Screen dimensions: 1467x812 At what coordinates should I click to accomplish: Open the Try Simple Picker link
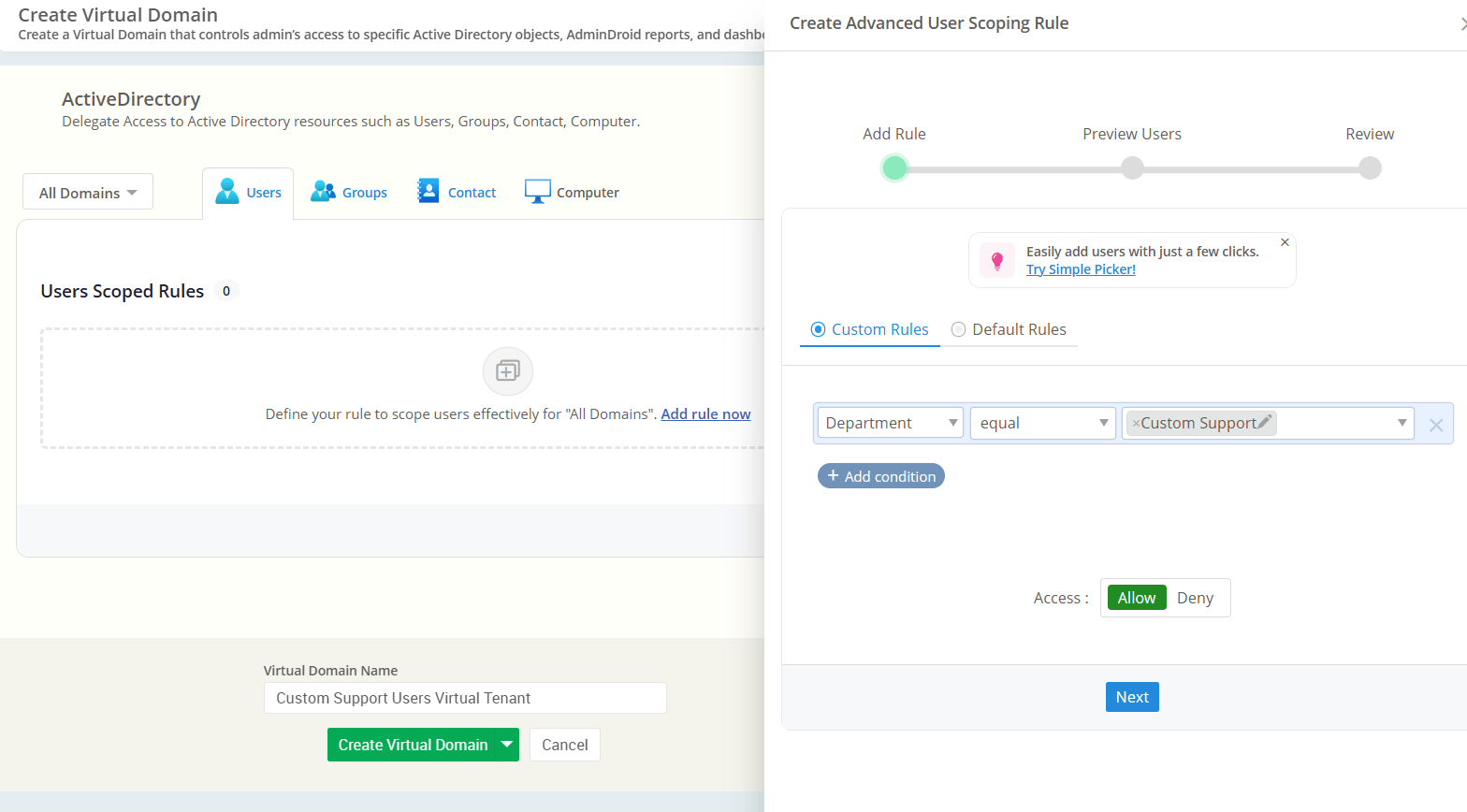(1081, 269)
